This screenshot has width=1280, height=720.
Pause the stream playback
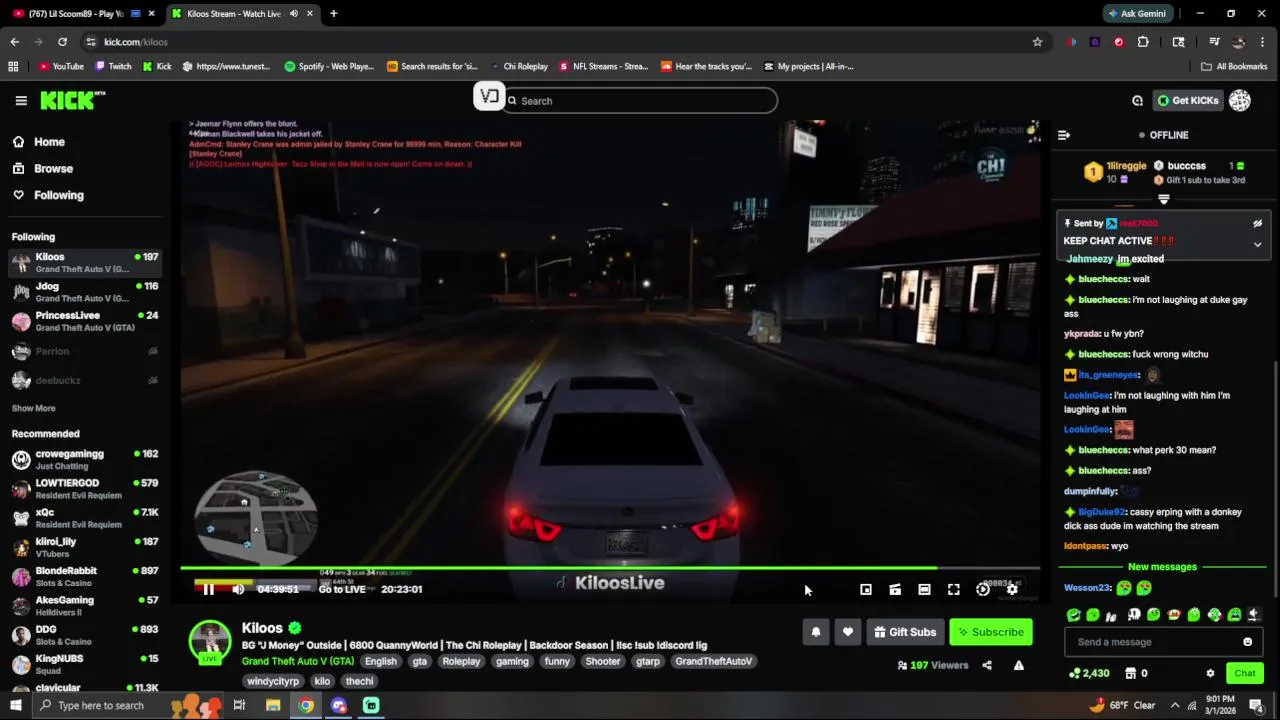[x=208, y=589]
